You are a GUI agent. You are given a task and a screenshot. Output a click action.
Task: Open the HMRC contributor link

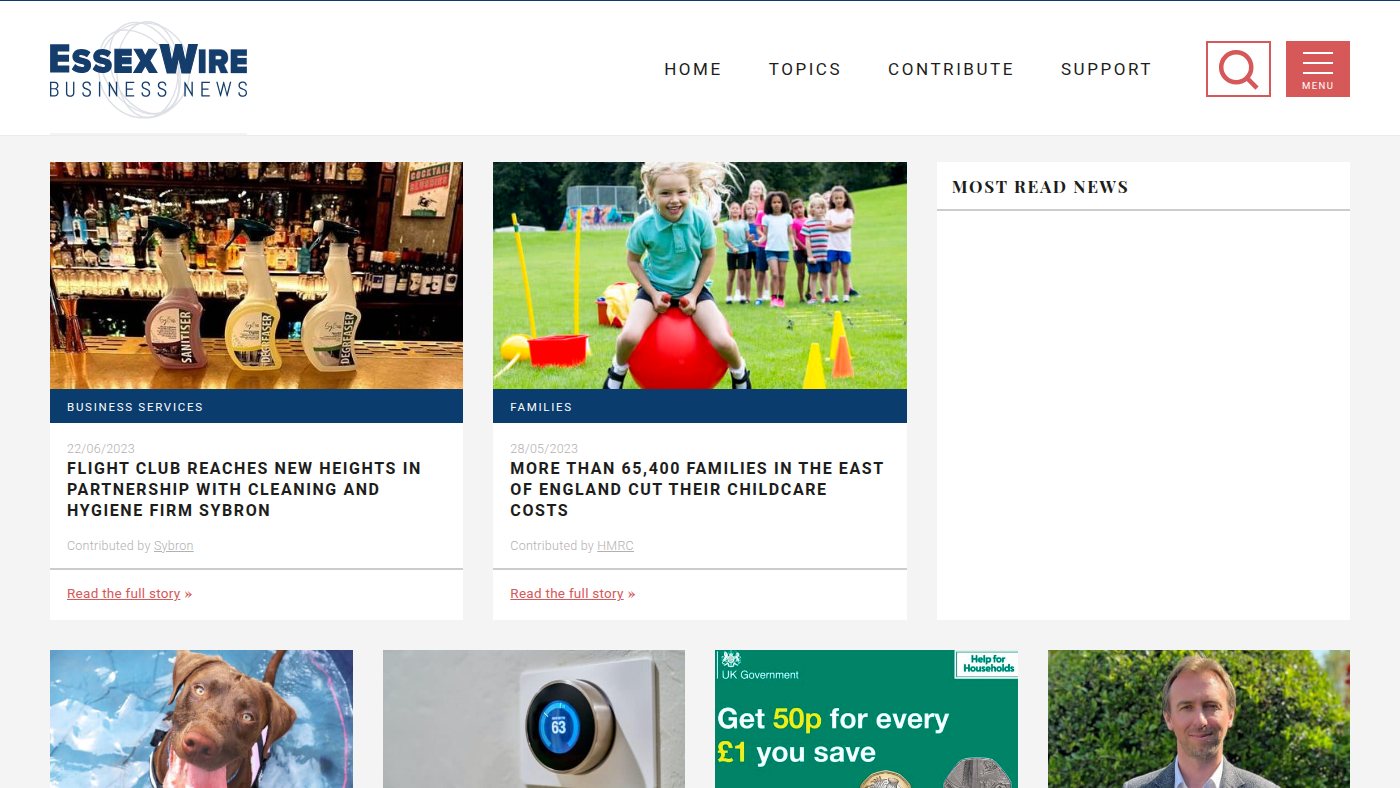point(615,546)
